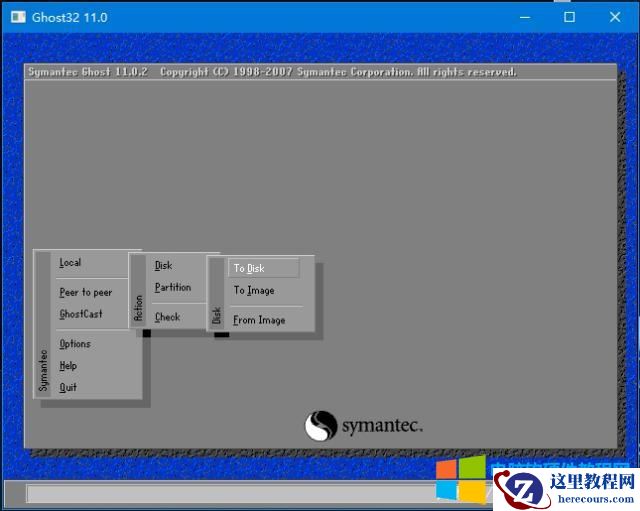Minimize the Ghost32 11.0 window
Screen dimensions: 640x511
(525, 17)
